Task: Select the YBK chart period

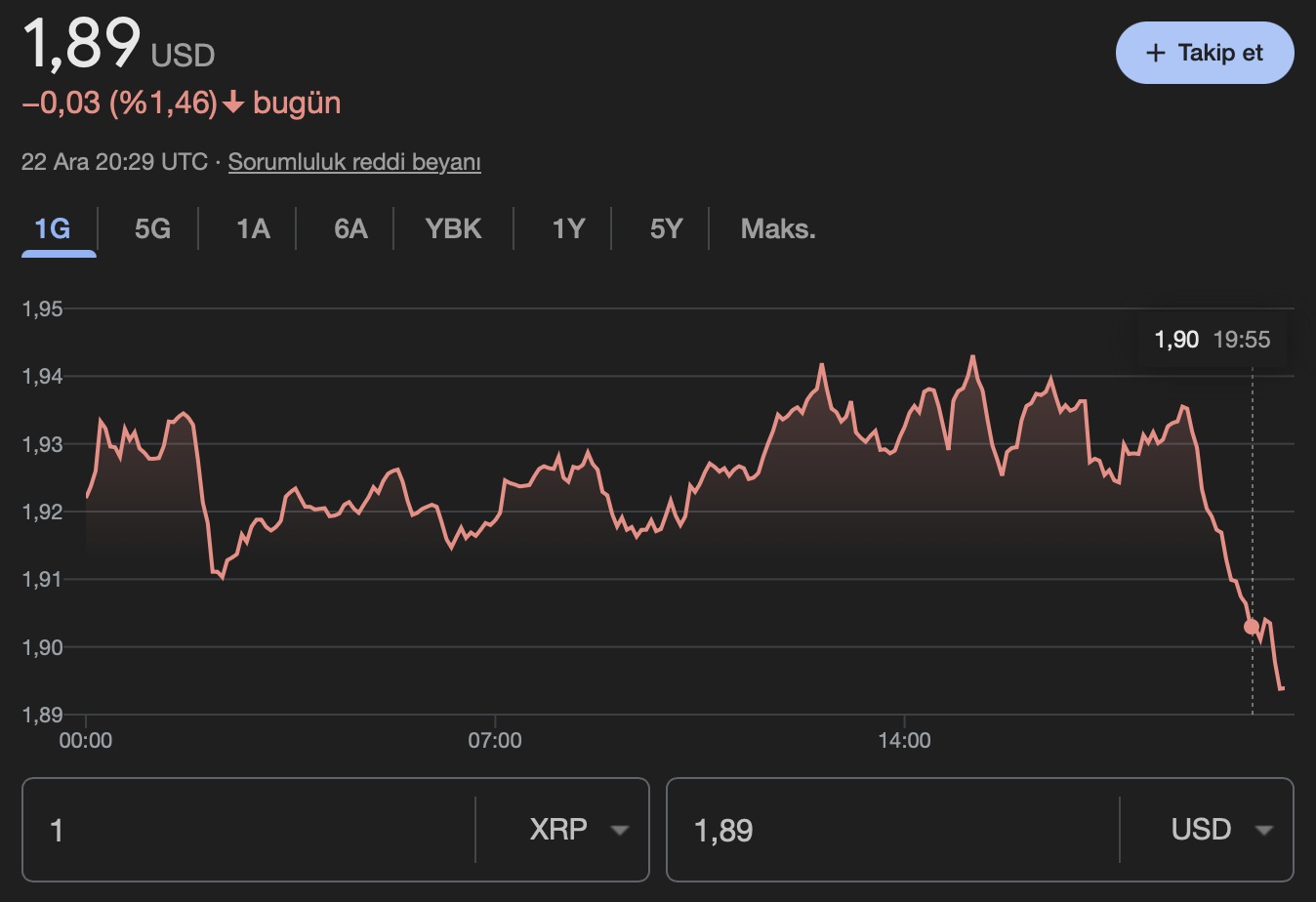Action: click(x=453, y=228)
